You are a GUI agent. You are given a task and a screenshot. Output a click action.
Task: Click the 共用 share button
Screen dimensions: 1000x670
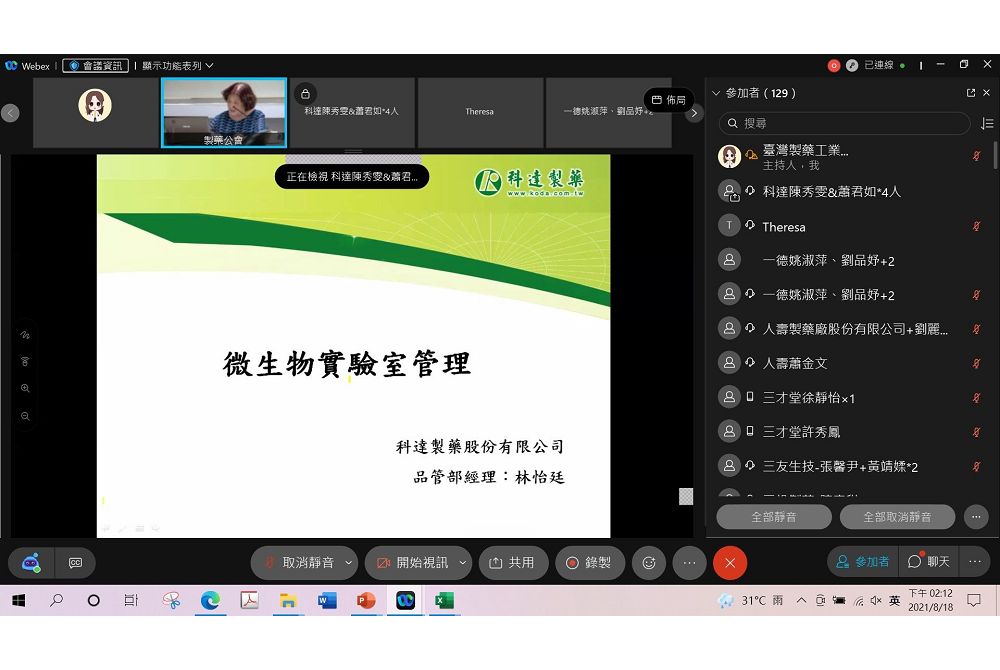tap(513, 563)
